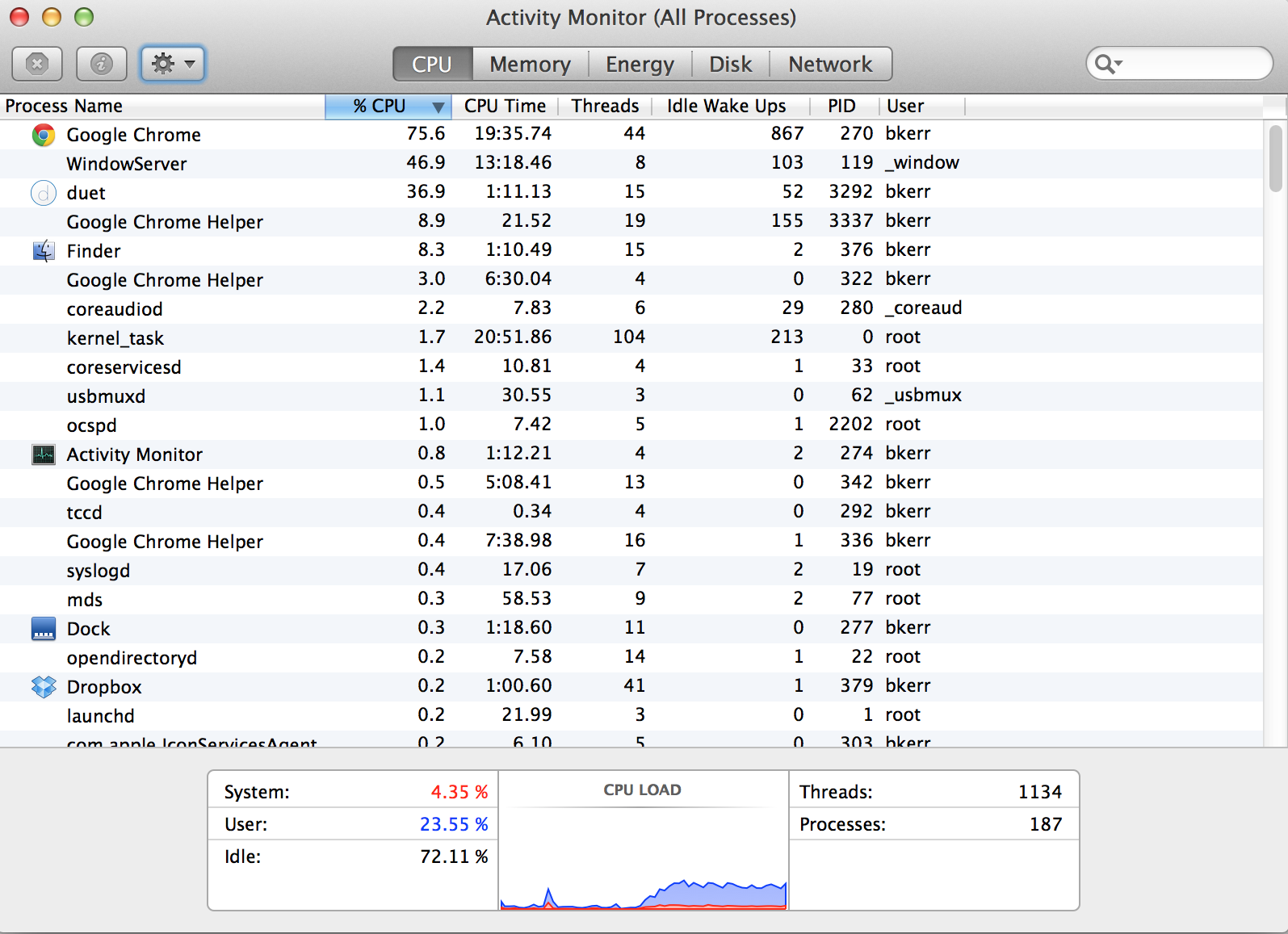
Task: Click the User 23.55 % value
Action: pos(454,824)
